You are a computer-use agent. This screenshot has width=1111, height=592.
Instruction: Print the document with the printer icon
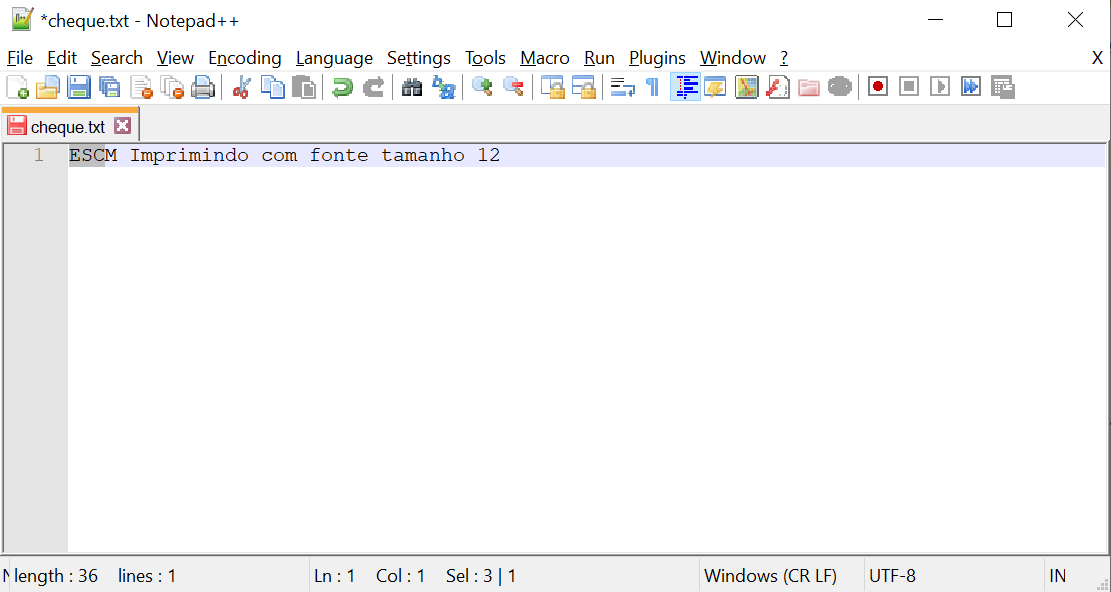[x=203, y=87]
